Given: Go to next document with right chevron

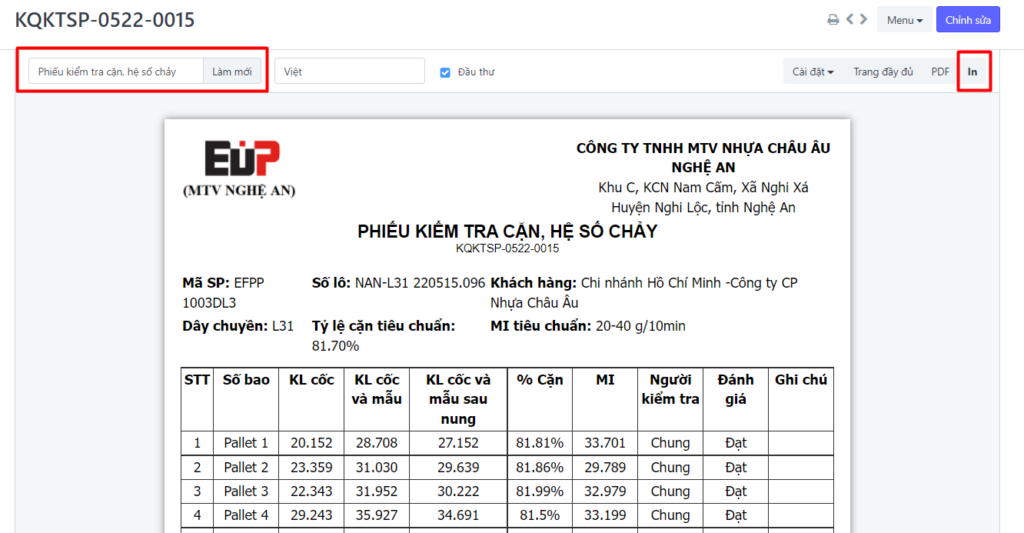Looking at the screenshot, I should pyautogui.click(x=863, y=20).
